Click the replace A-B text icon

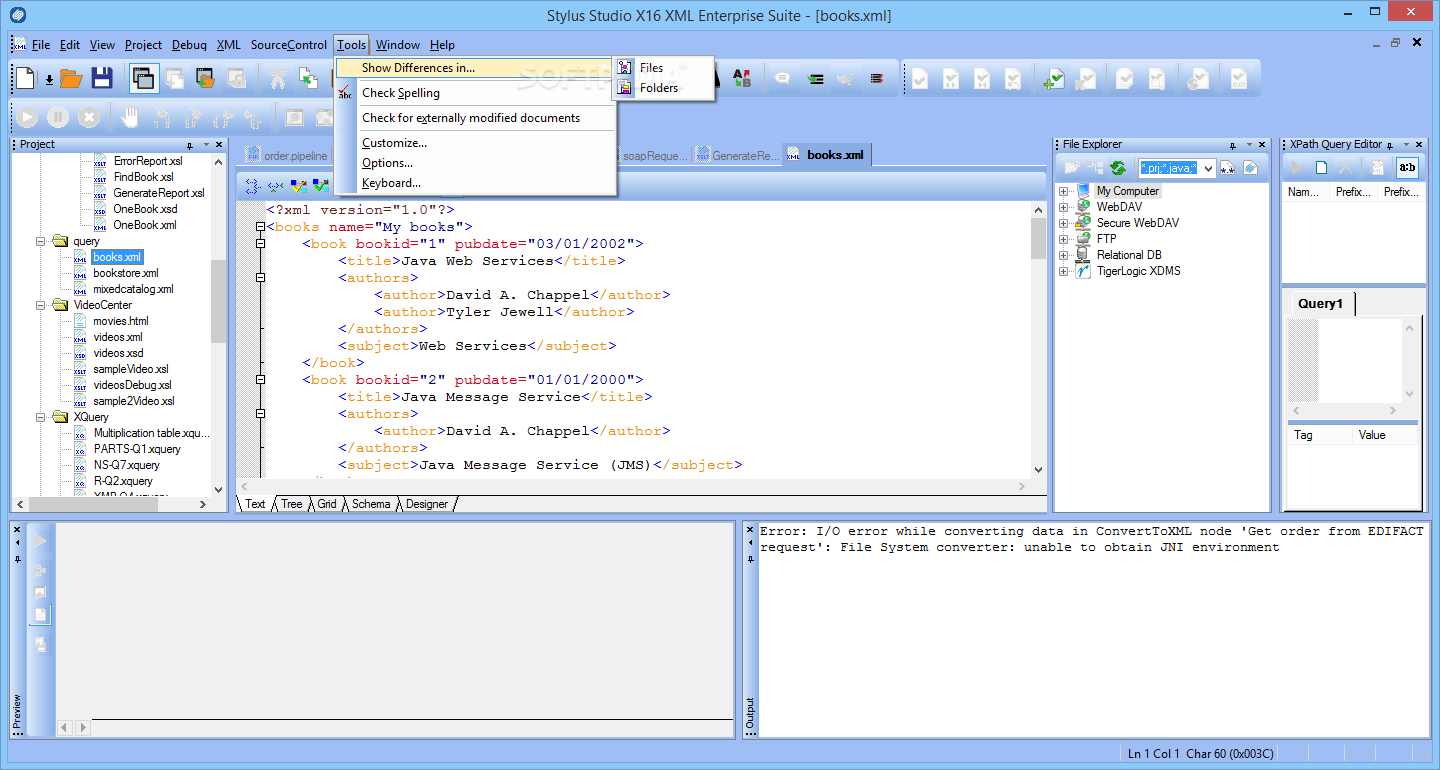(x=741, y=78)
